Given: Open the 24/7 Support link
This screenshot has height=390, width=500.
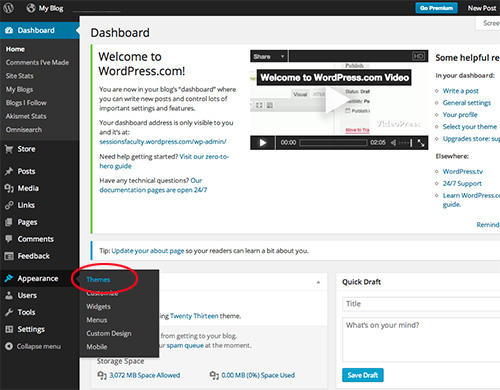Looking at the screenshot, I should click(462, 184).
